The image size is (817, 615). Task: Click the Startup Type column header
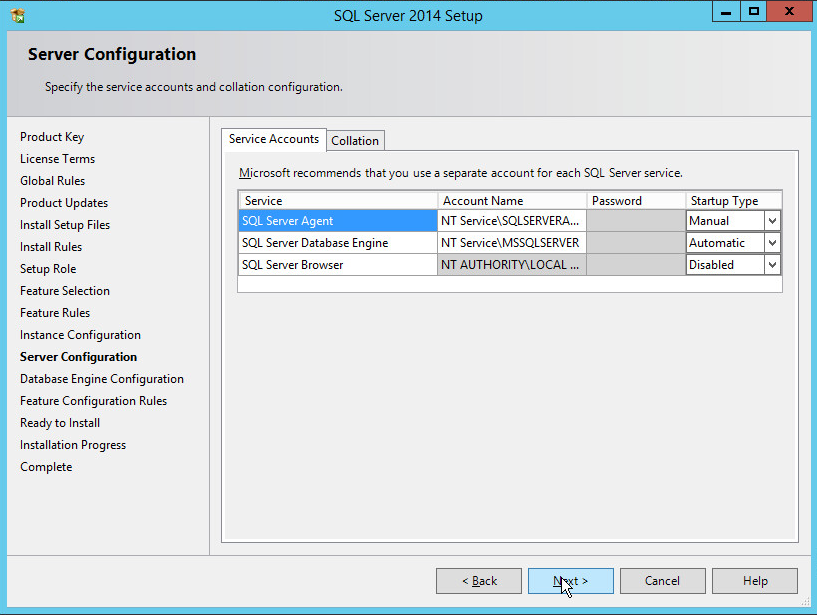point(733,201)
